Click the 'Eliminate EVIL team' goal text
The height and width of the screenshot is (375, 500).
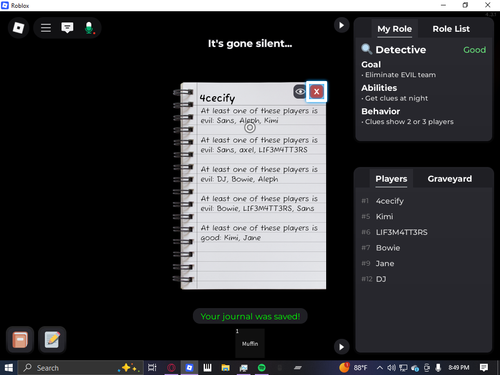click(x=400, y=75)
